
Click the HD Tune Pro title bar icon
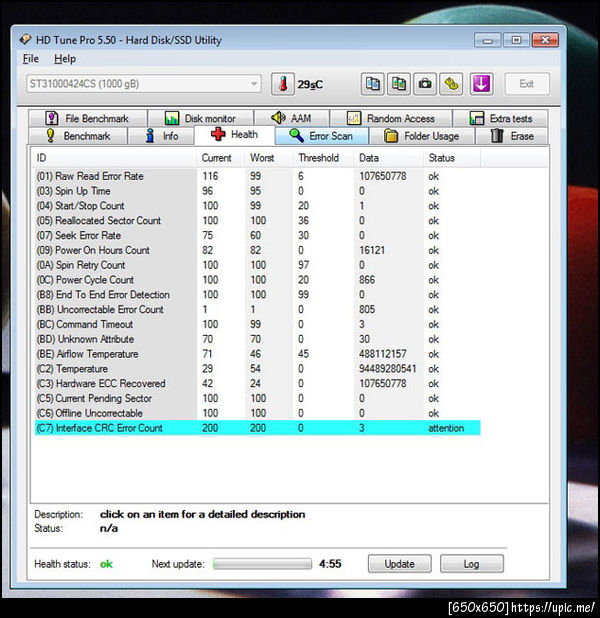[x=25, y=39]
